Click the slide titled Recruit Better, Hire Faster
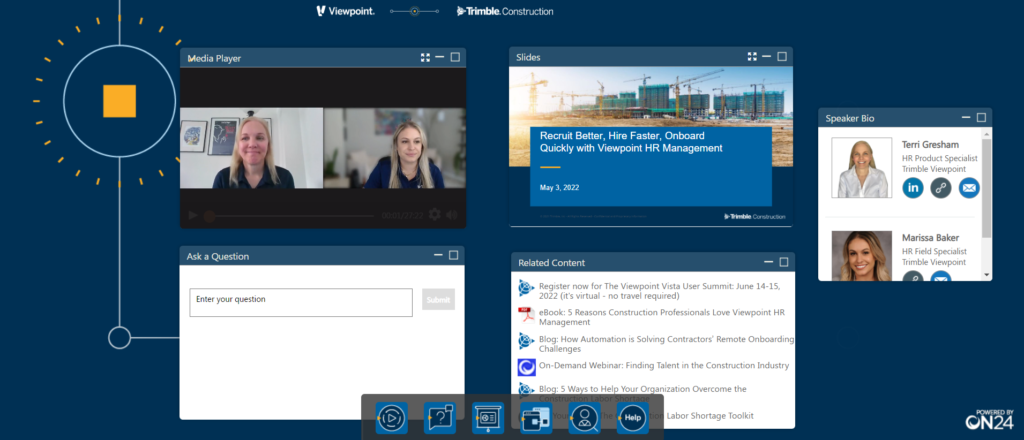The image size is (1024, 440). [651, 147]
